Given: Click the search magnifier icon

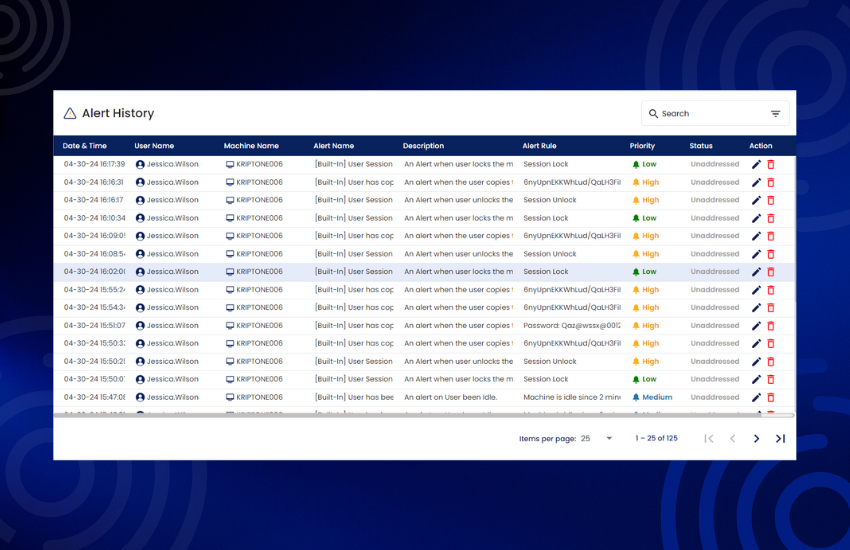Looking at the screenshot, I should point(653,114).
